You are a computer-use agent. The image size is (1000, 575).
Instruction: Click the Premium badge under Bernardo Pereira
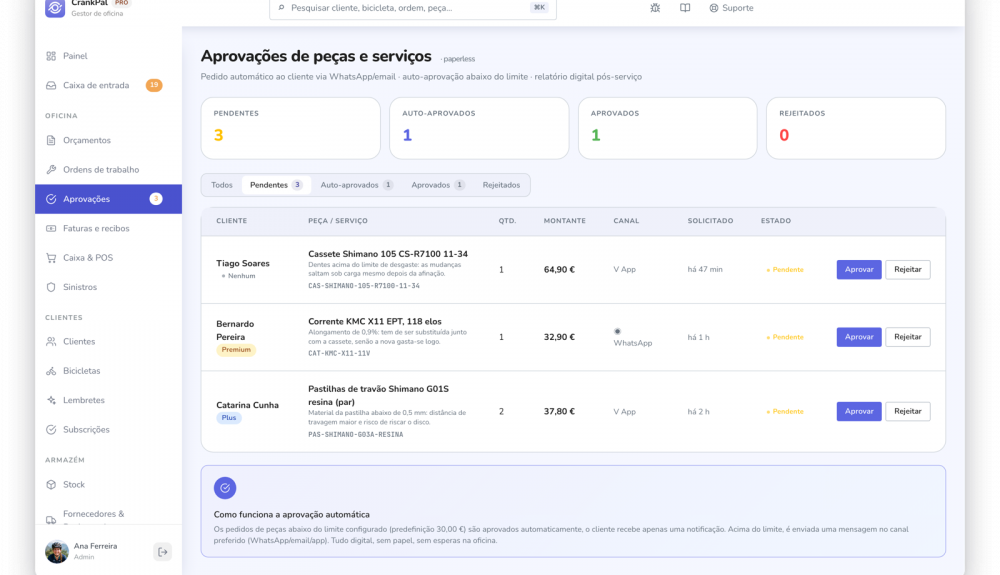pos(236,350)
